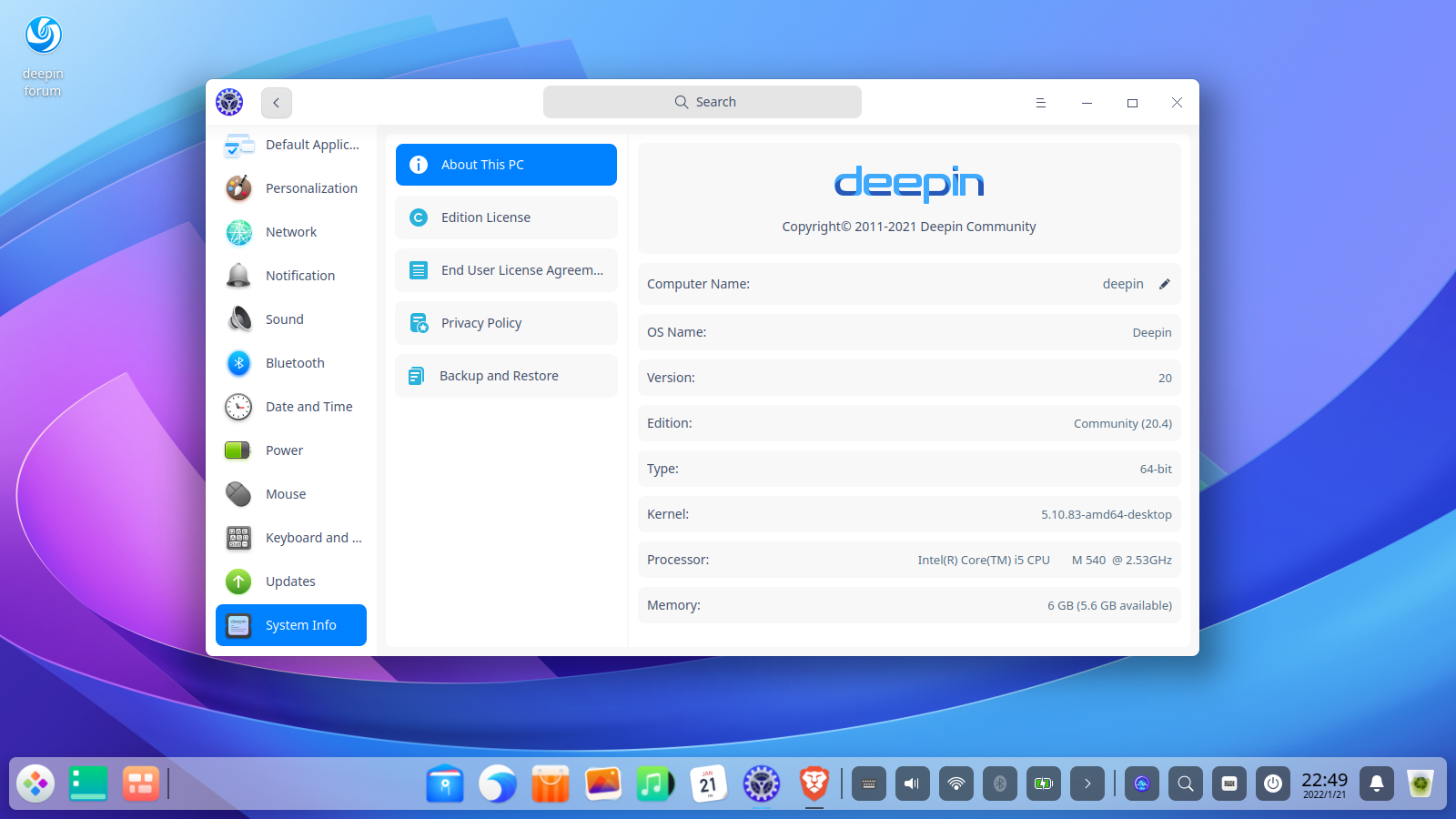The height and width of the screenshot is (819, 1456).
Task: Click the Control Center dock icon
Action: (x=762, y=783)
